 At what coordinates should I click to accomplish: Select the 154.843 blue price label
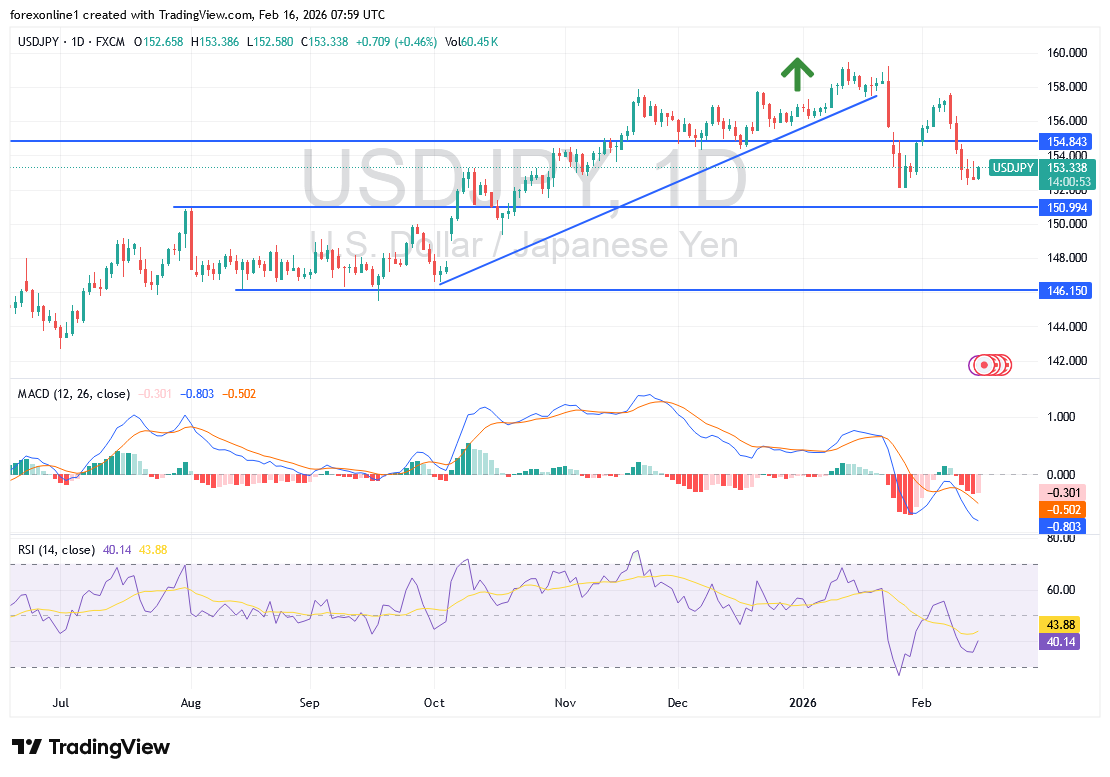1065,142
